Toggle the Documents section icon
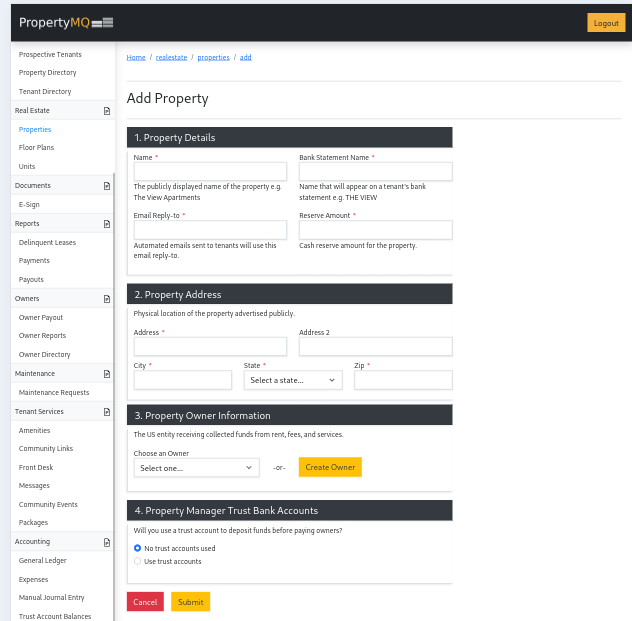This screenshot has width=632, height=621. coord(107,186)
